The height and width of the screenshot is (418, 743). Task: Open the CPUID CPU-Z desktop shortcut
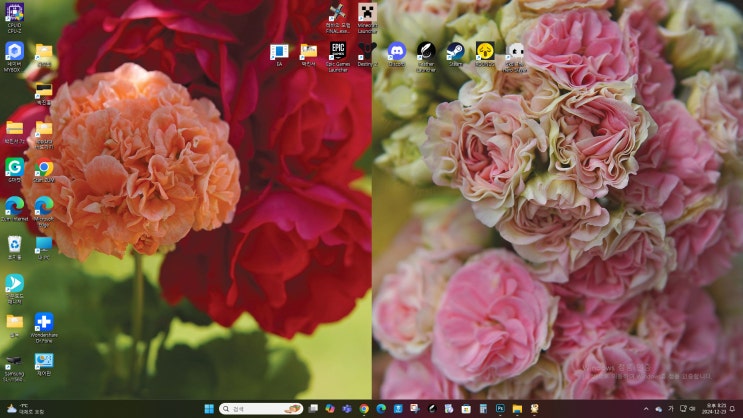coord(14,18)
